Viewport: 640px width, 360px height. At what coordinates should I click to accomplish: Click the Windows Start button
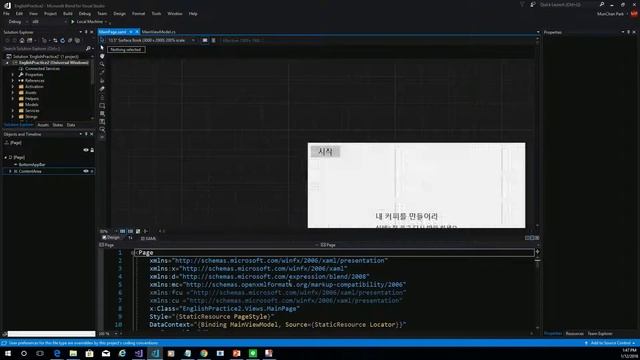(x=8, y=353)
